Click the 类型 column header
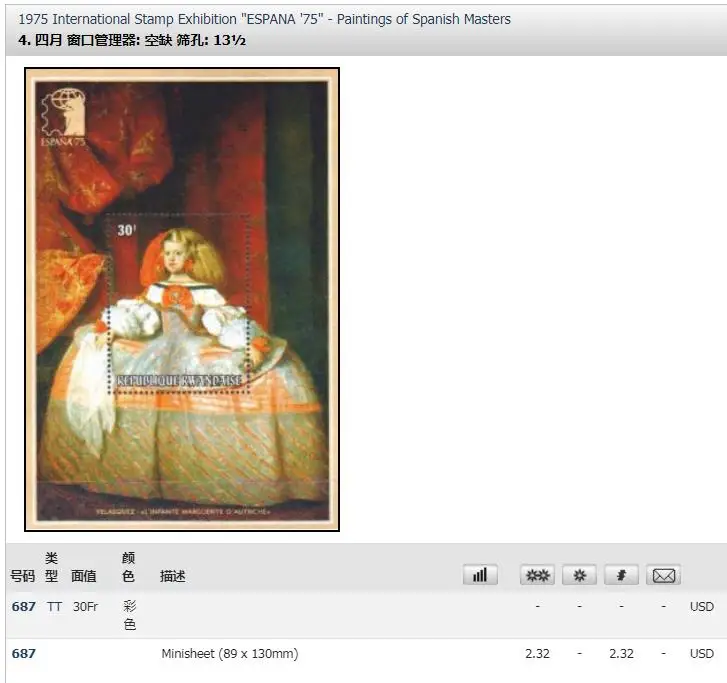The height and width of the screenshot is (683, 727). point(51,567)
